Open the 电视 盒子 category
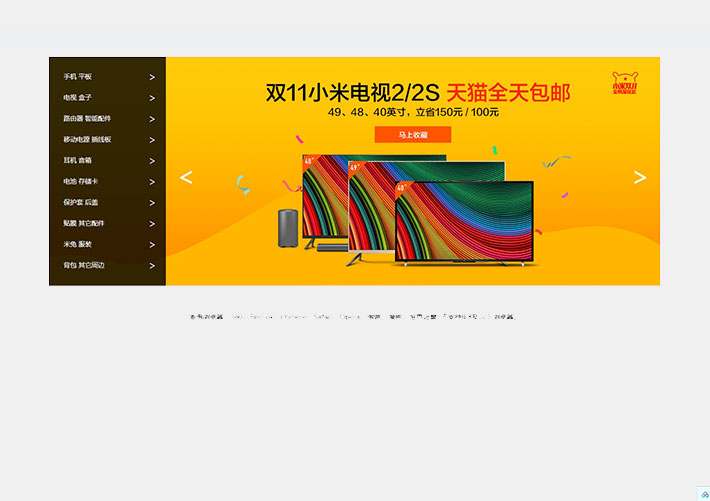 click(77, 97)
